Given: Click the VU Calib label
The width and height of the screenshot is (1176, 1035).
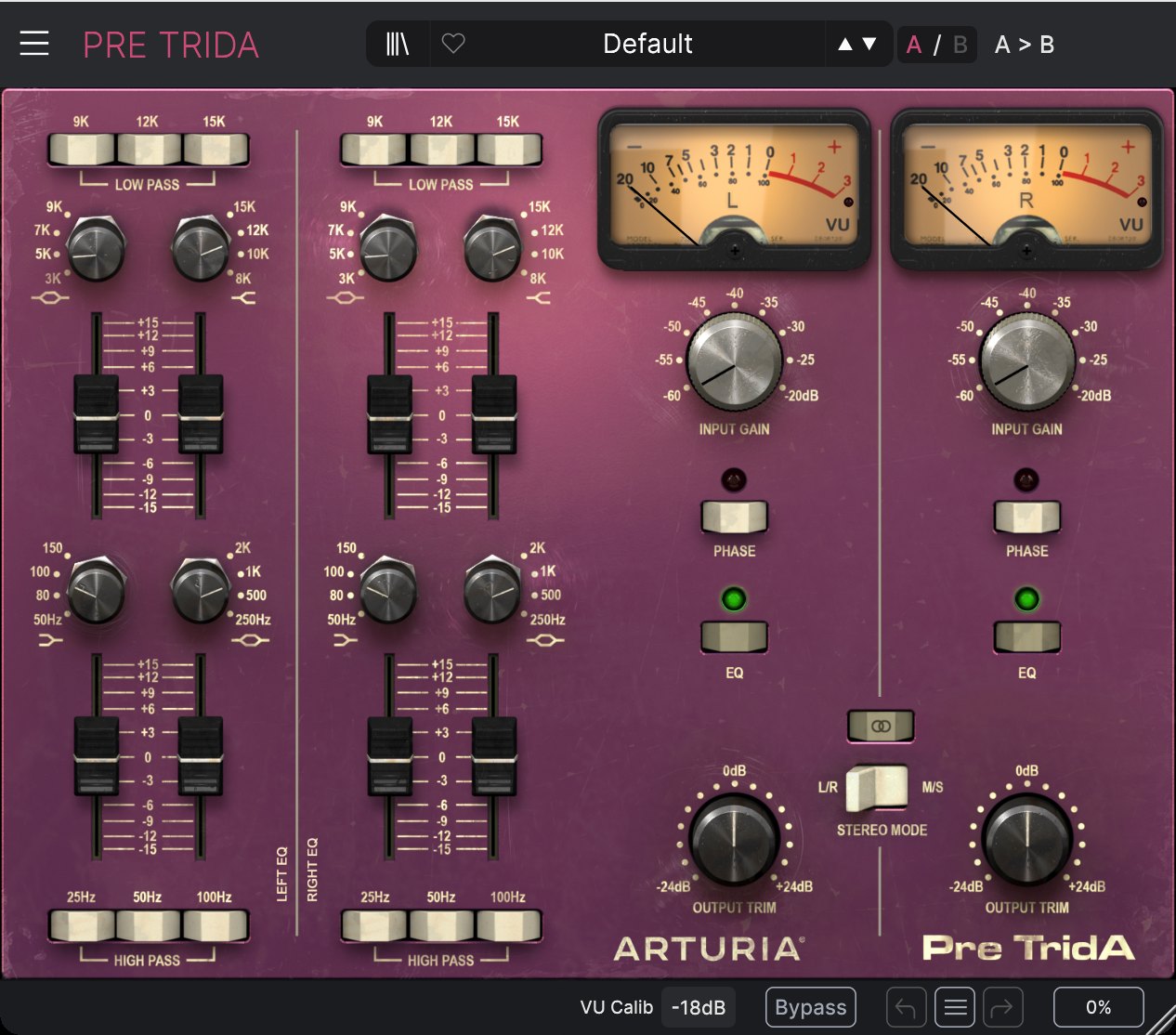Looking at the screenshot, I should coord(616,1007).
